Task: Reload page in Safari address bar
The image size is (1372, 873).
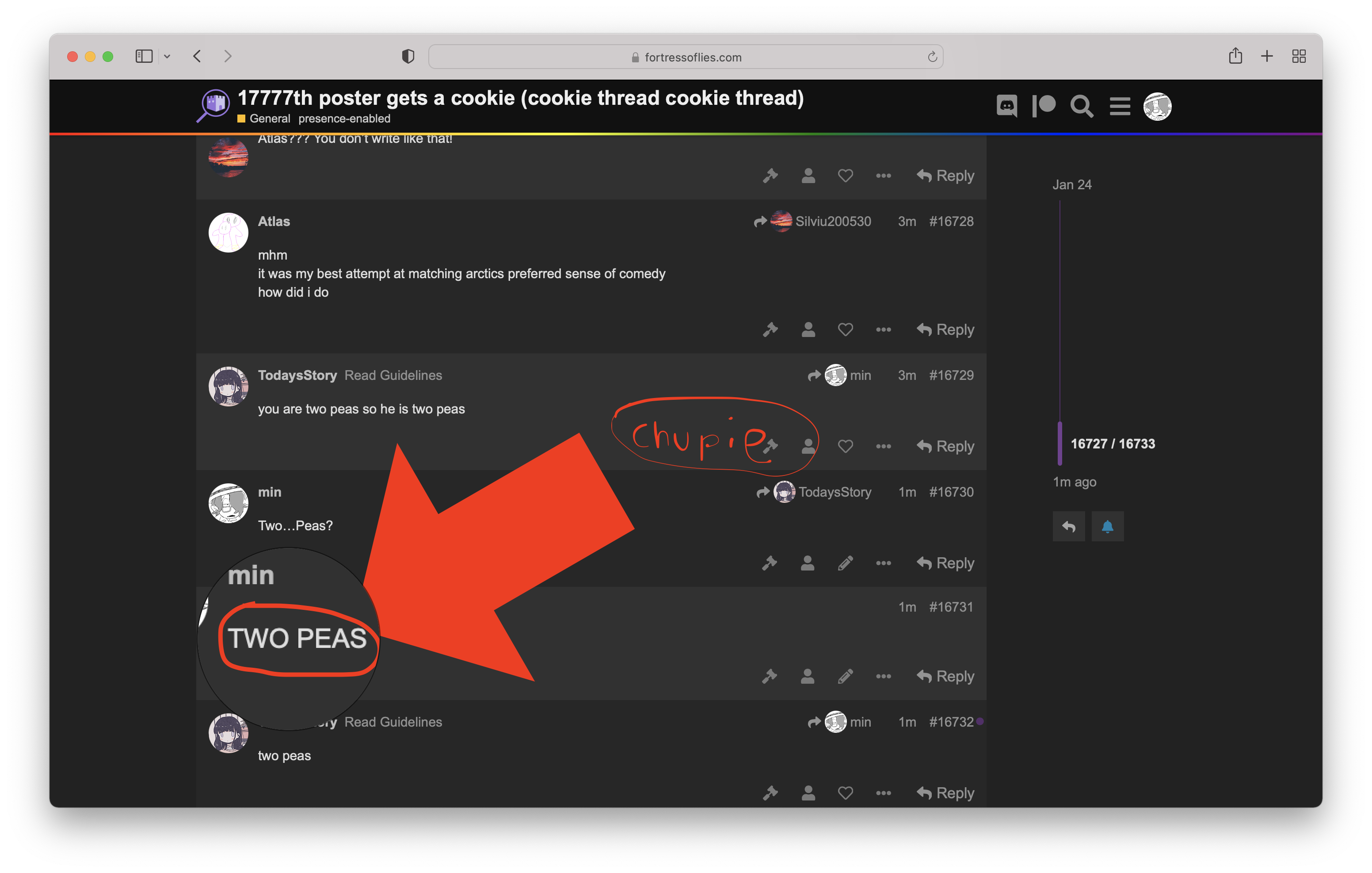Action: point(932,57)
